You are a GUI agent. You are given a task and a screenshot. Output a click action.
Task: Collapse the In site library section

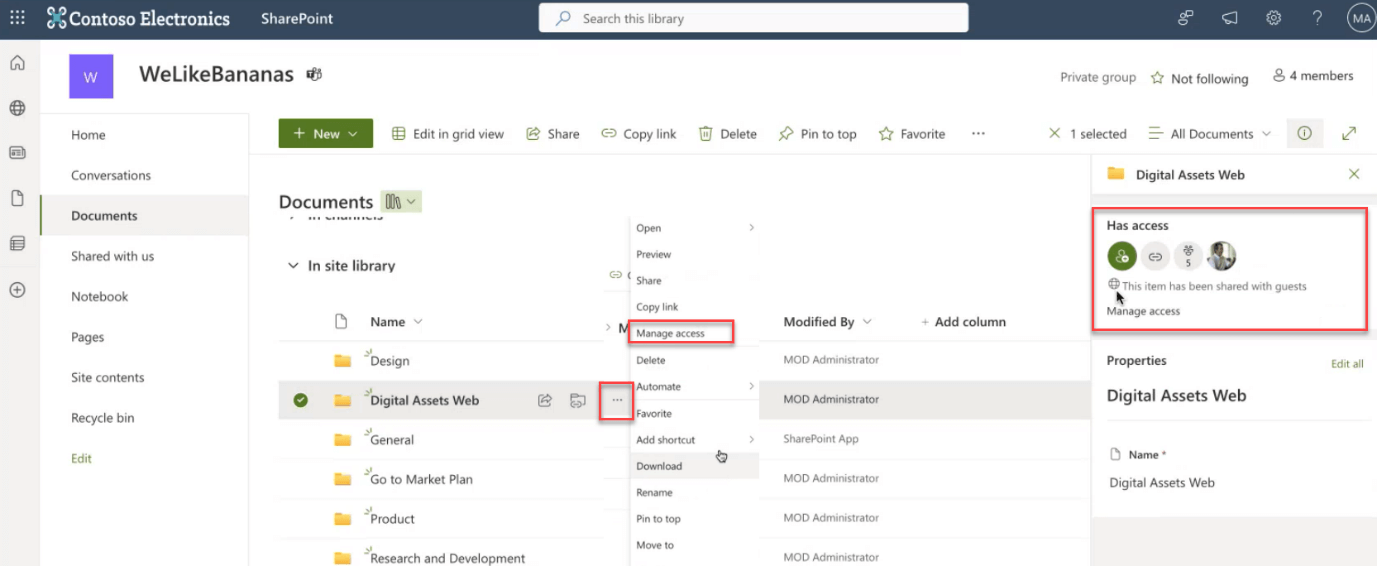tap(293, 266)
